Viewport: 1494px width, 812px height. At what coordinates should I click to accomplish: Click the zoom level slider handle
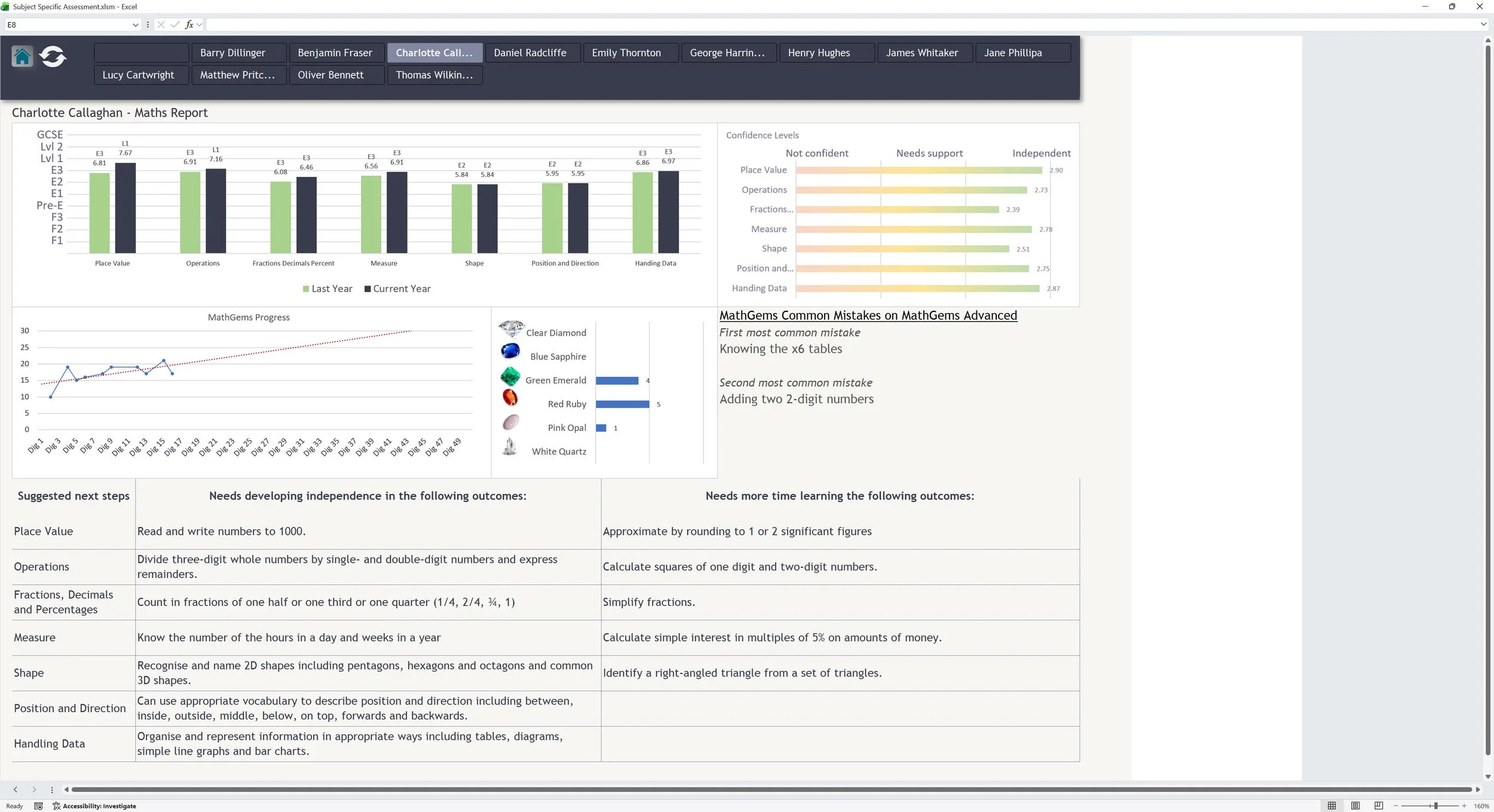coord(1435,806)
